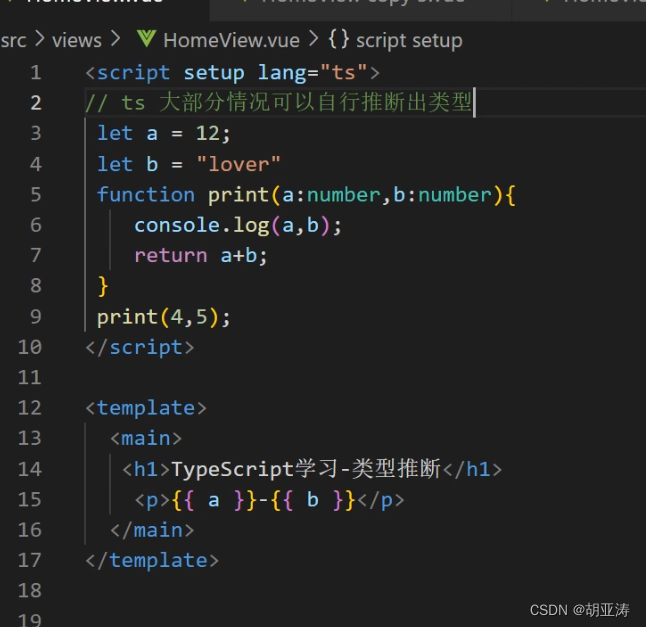The height and width of the screenshot is (627, 646).
Task: Click 'console.log(a,b);' statement
Action: (x=238, y=226)
